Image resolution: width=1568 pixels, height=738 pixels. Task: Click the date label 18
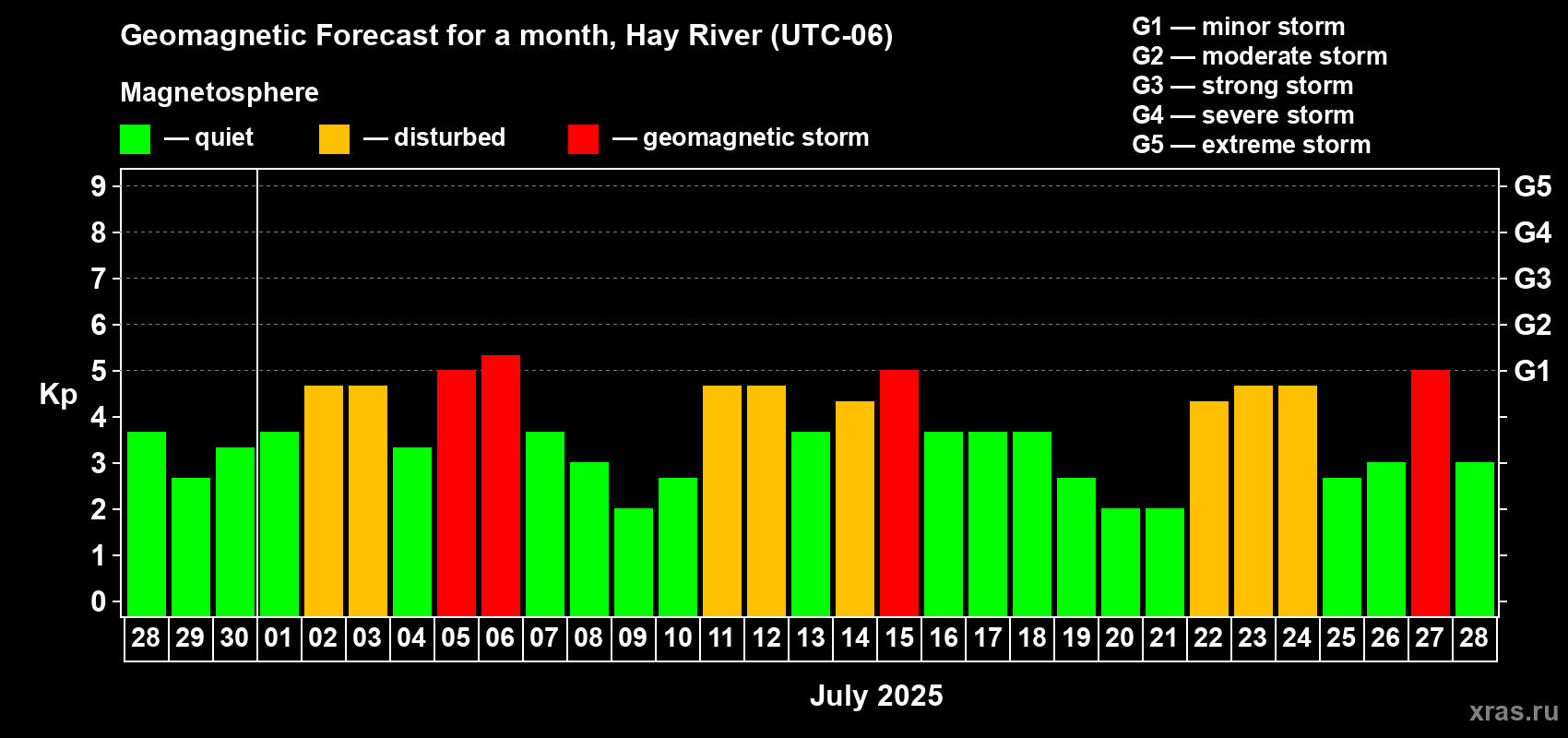(1031, 638)
